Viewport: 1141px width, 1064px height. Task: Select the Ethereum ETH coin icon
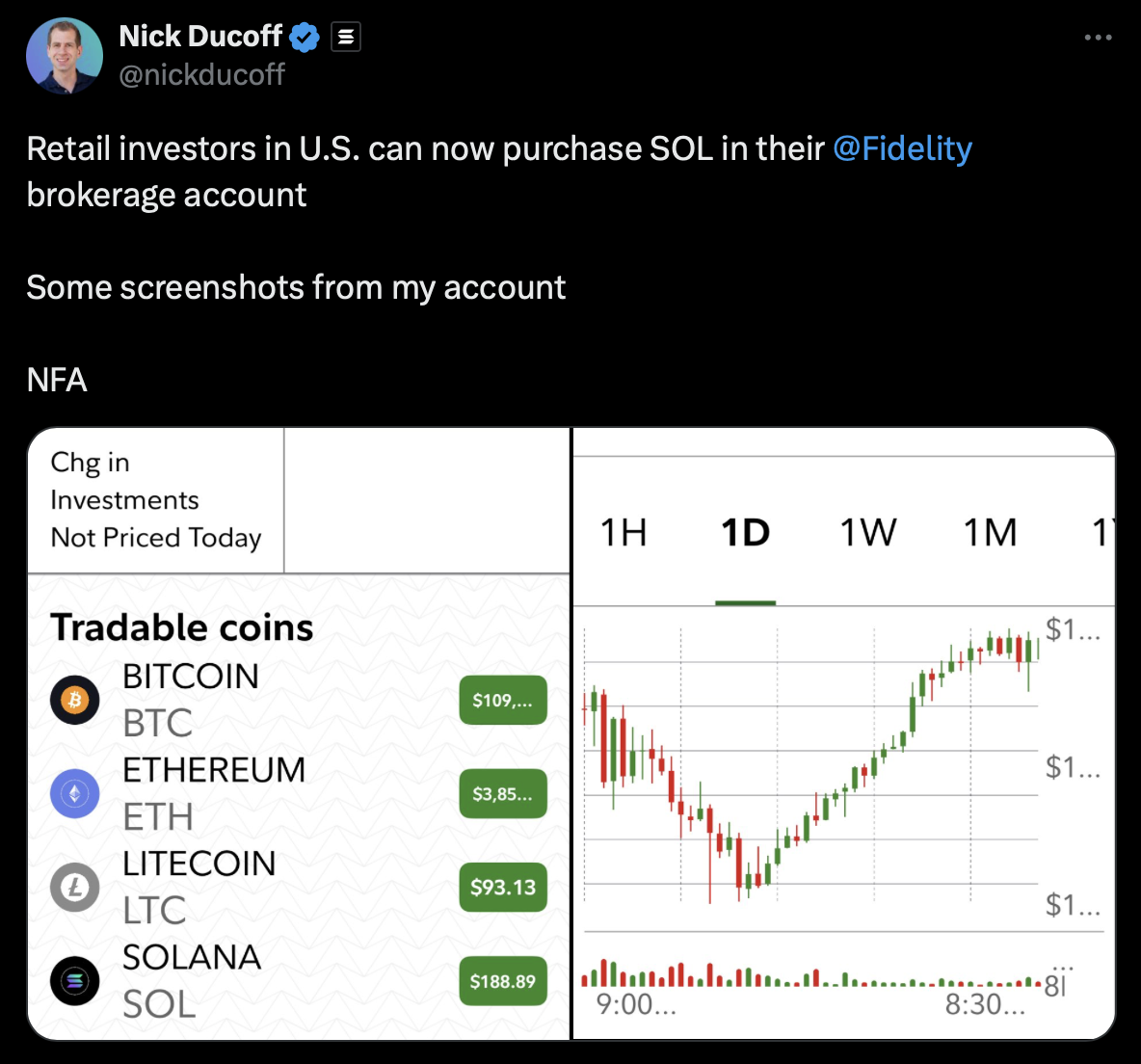click(x=74, y=793)
